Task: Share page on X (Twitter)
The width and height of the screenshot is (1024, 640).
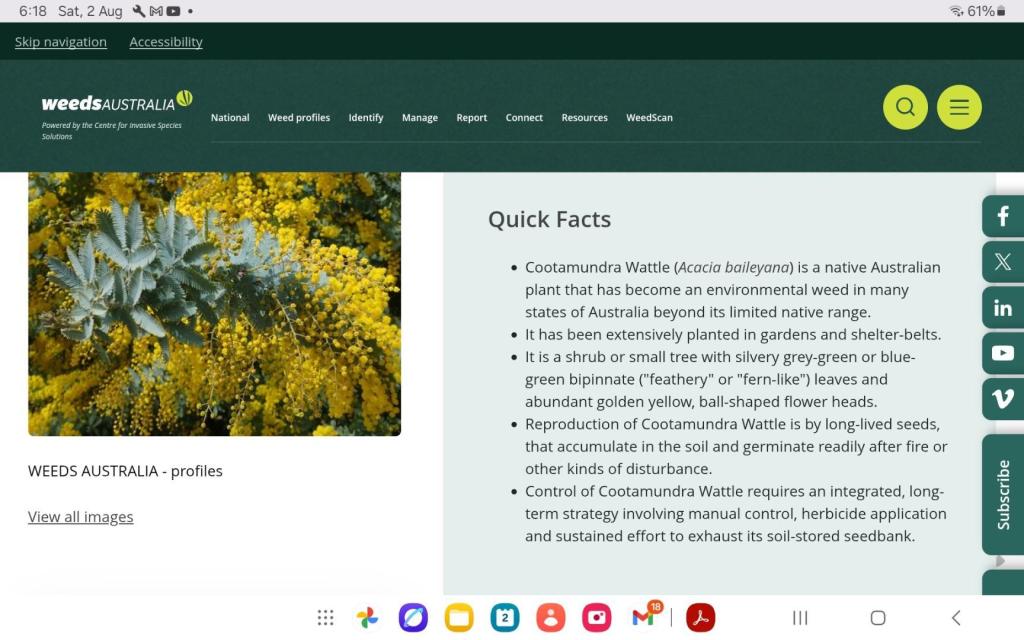Action: (1002, 262)
